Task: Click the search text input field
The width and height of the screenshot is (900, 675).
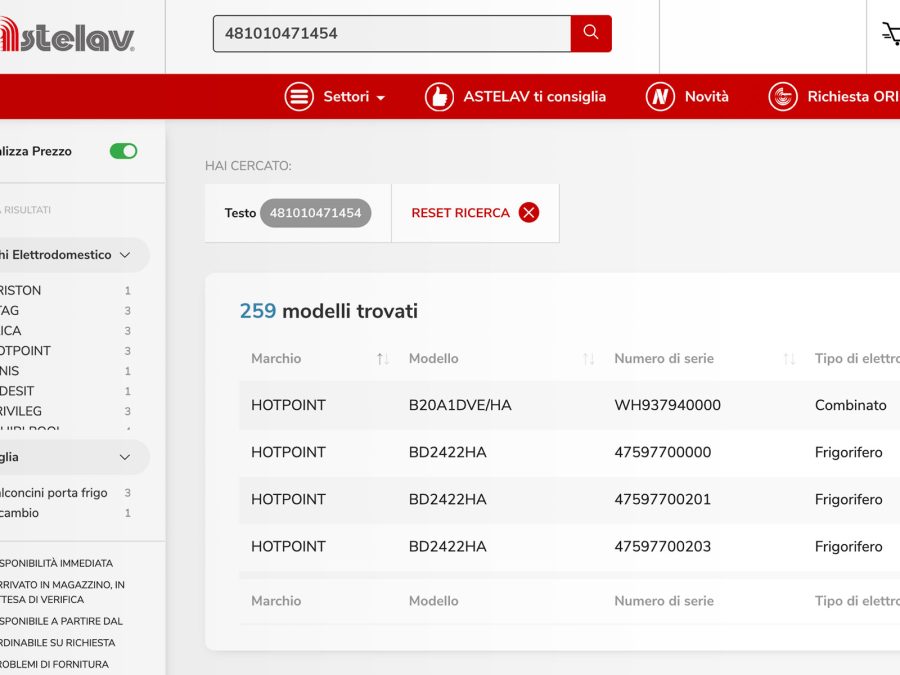Action: click(x=391, y=33)
